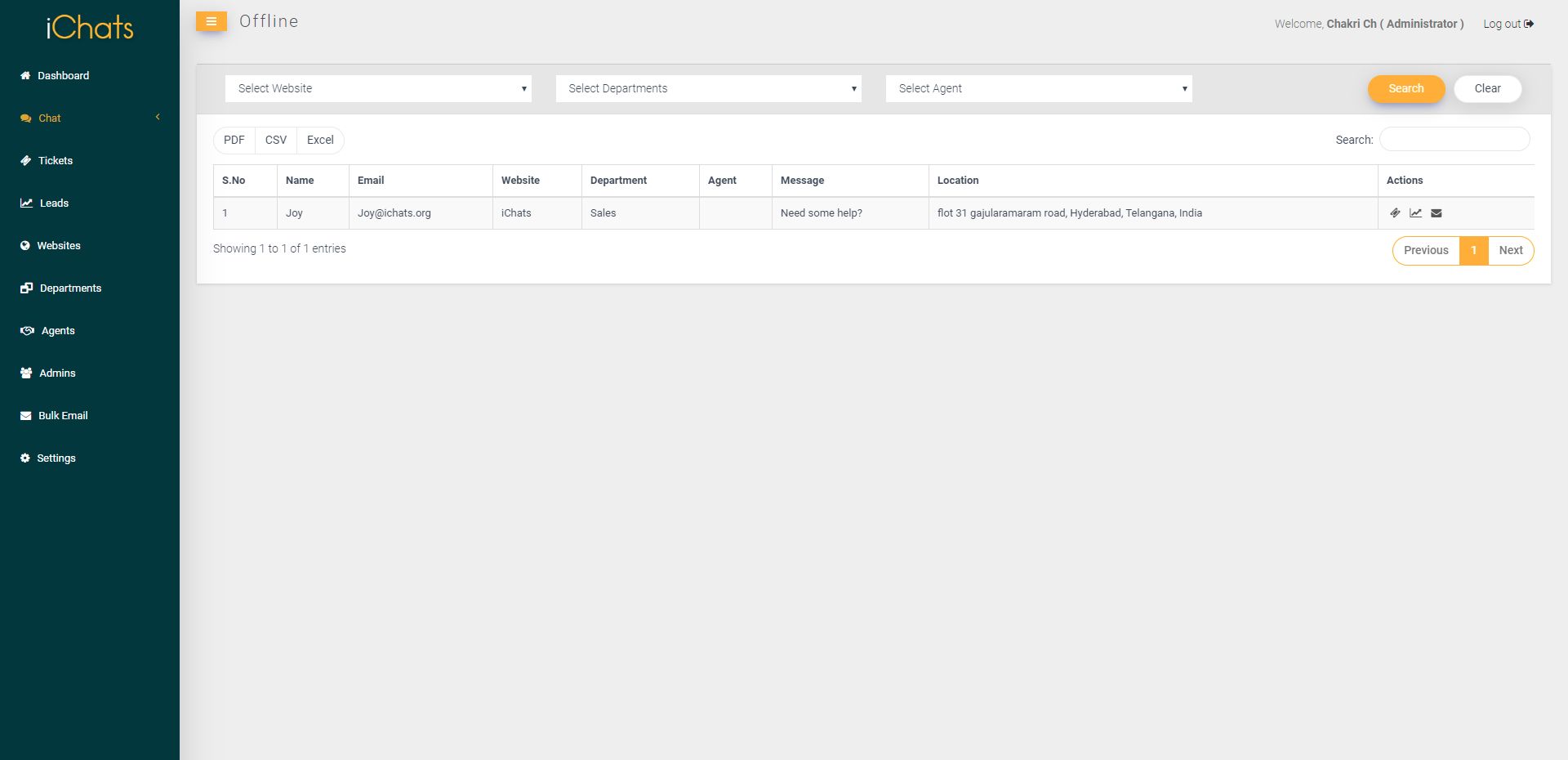Open the Select Website dropdown
Viewport: 1568px width, 760px height.
[378, 88]
